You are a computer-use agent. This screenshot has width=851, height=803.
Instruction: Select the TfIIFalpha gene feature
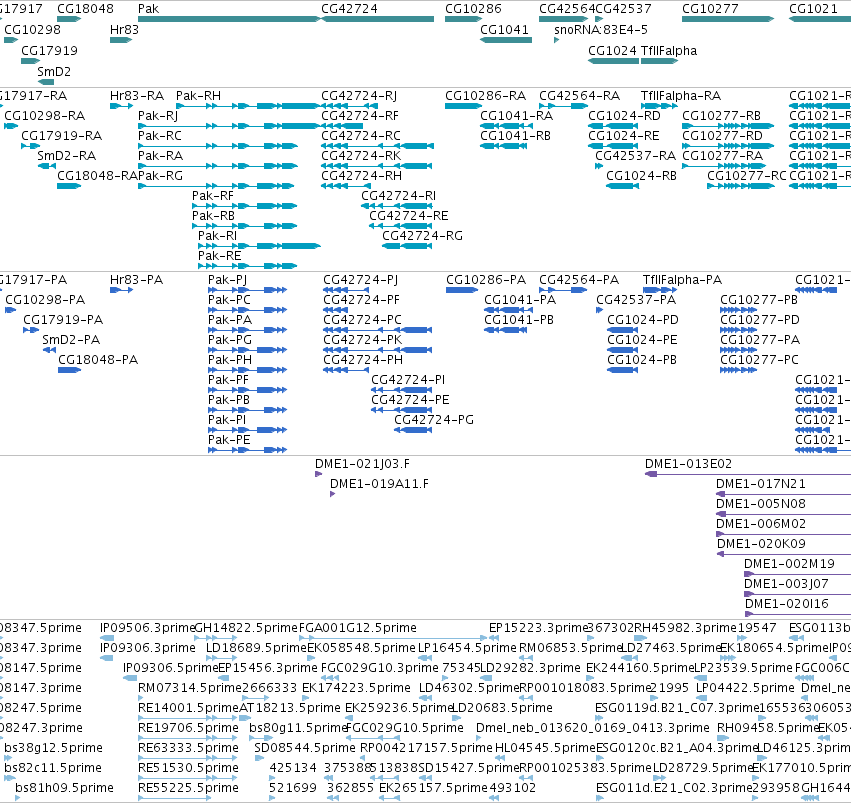(x=659, y=61)
